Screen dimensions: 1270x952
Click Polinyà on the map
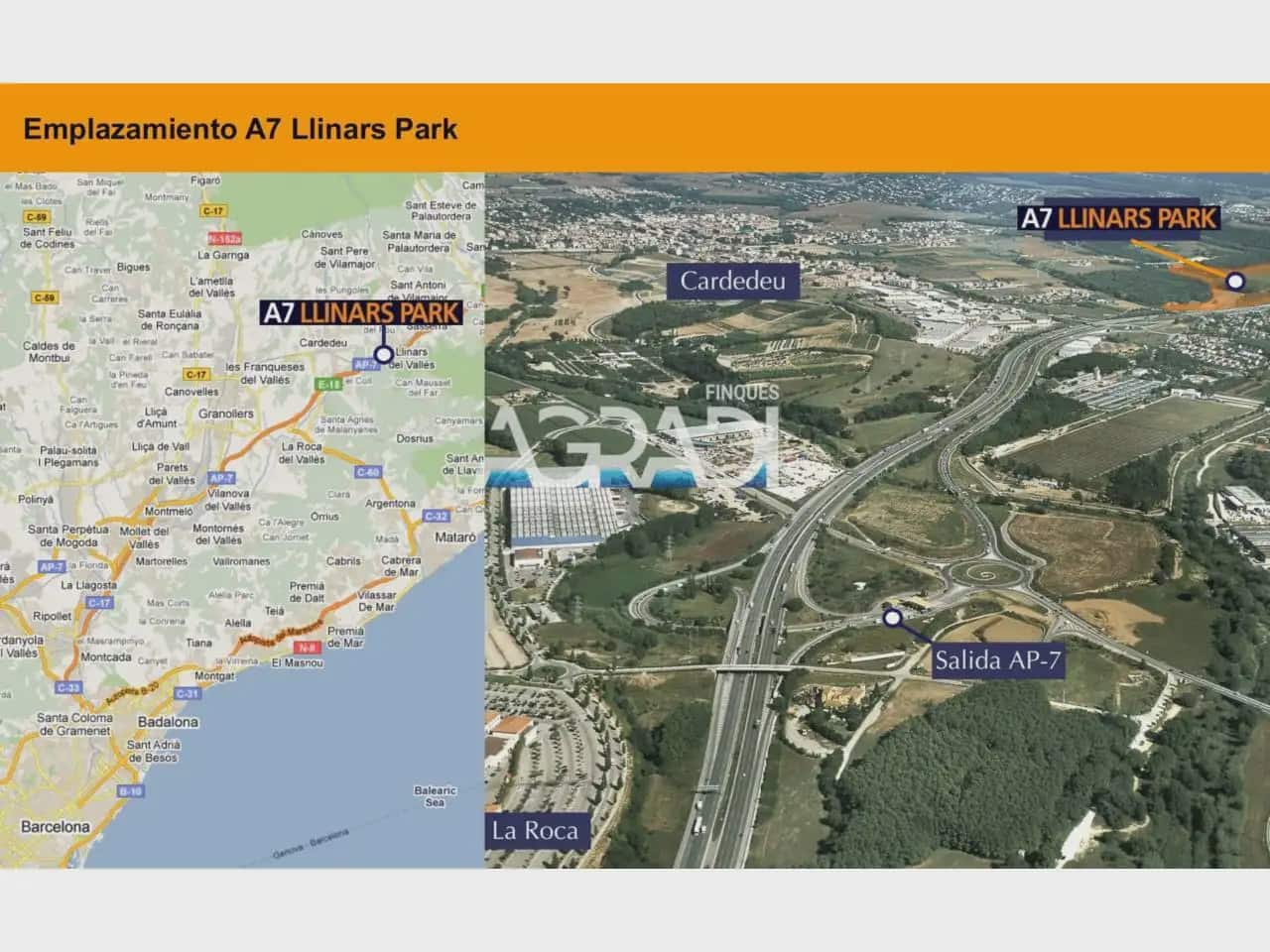point(35,500)
